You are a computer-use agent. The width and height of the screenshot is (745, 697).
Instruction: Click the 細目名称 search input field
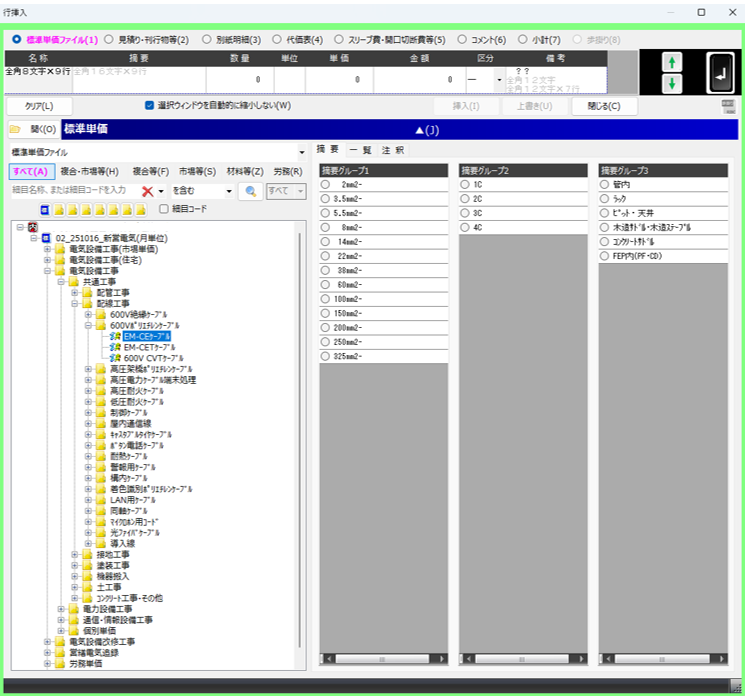(72, 191)
